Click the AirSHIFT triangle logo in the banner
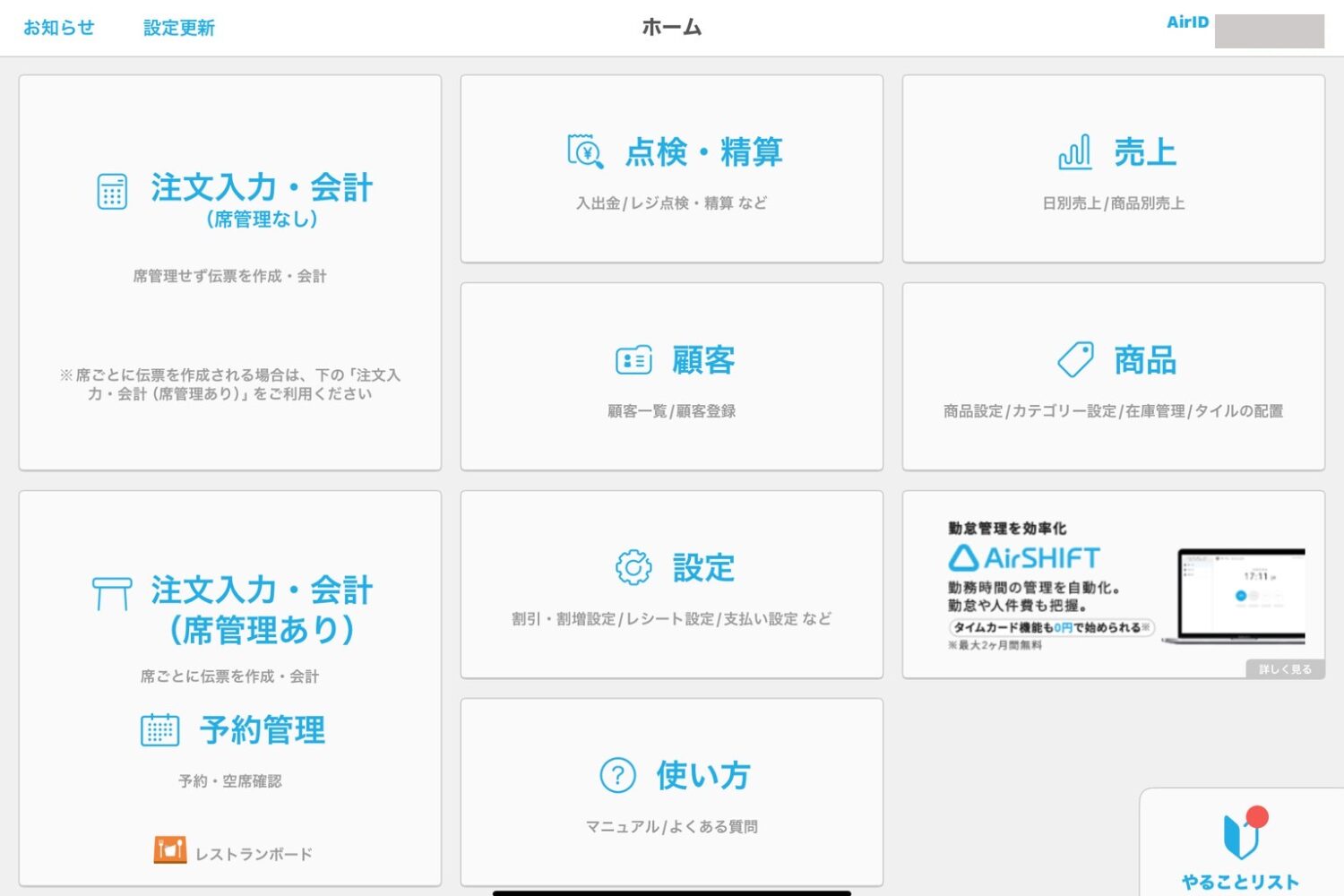 coord(963,557)
